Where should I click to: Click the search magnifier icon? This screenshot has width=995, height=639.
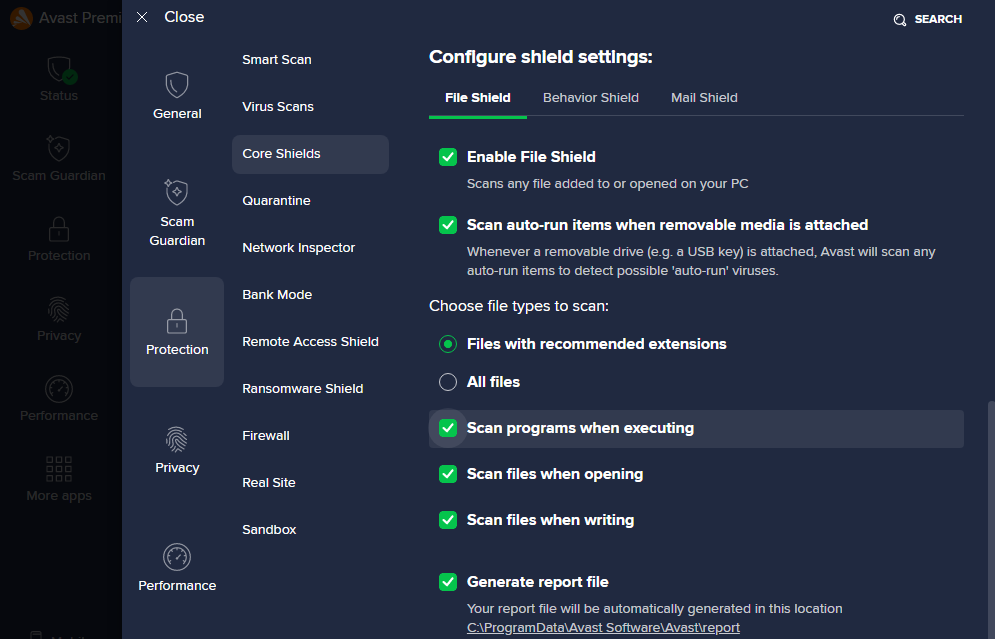[900, 20]
